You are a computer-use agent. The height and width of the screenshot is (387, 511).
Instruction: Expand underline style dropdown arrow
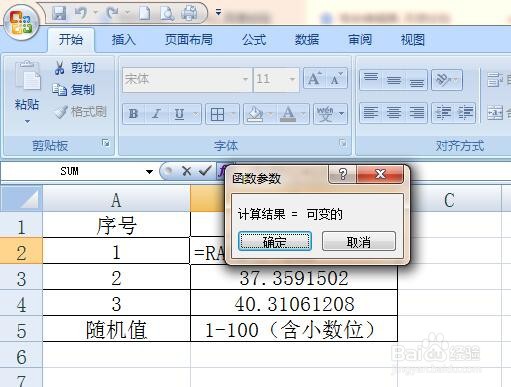196,114
